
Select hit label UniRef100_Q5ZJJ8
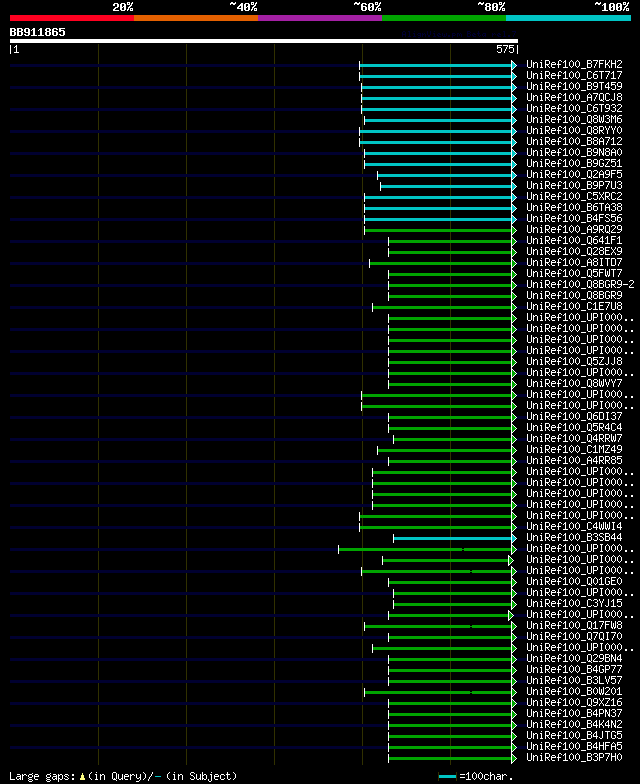point(574,362)
